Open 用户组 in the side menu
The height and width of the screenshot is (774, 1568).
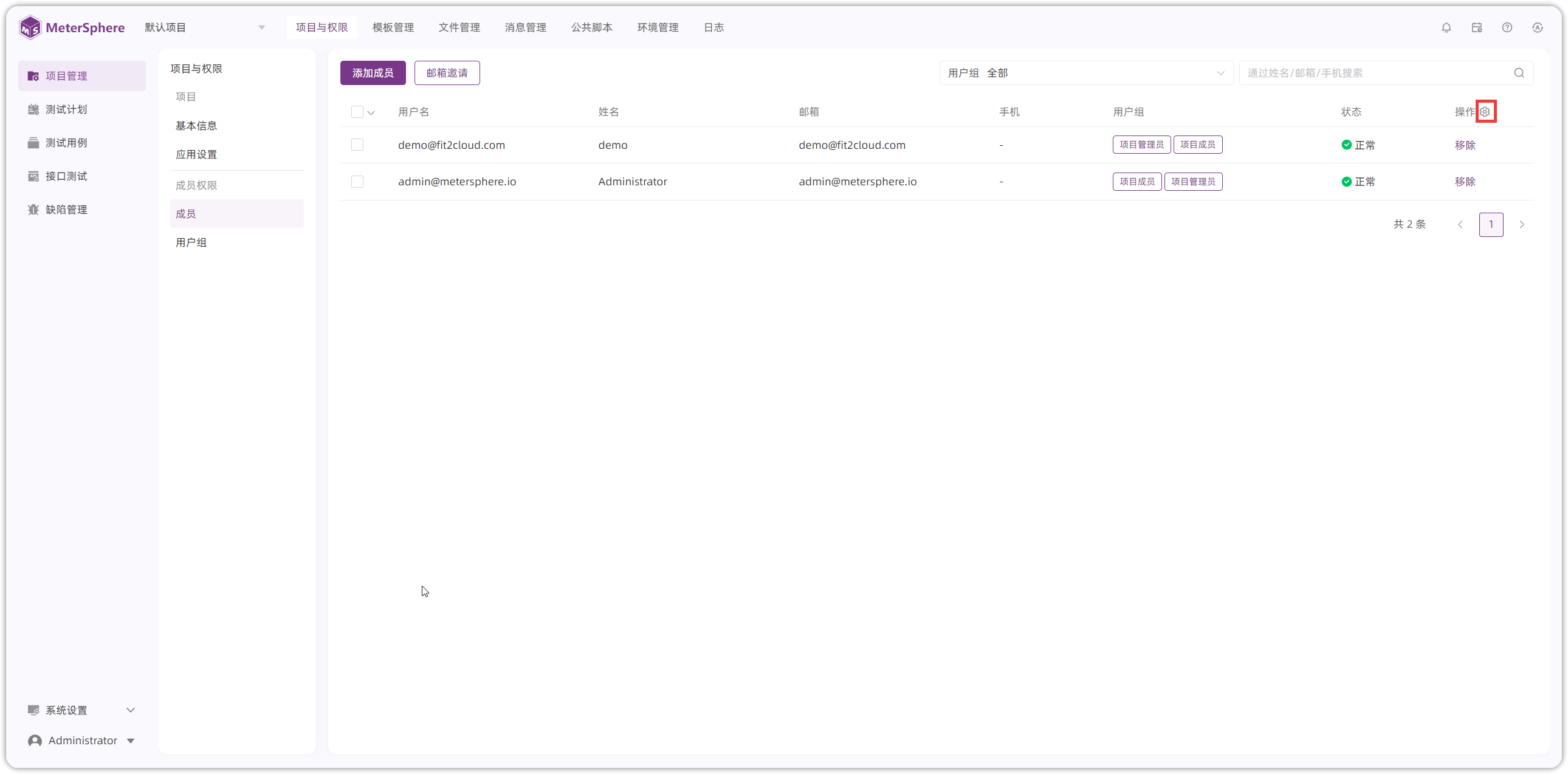coord(237,243)
